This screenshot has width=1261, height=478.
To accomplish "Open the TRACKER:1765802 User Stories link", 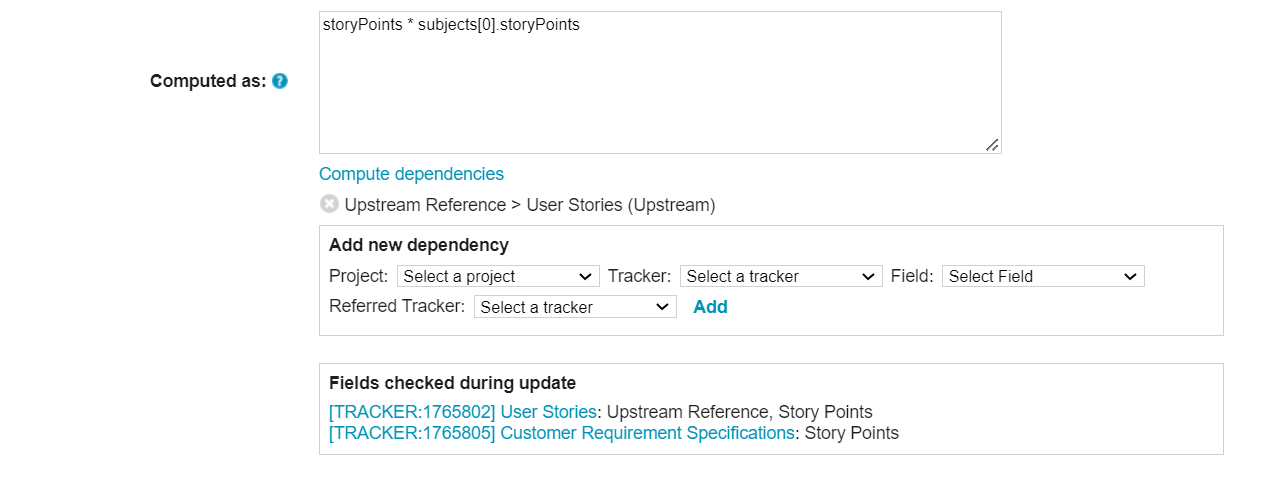I will click(462, 412).
